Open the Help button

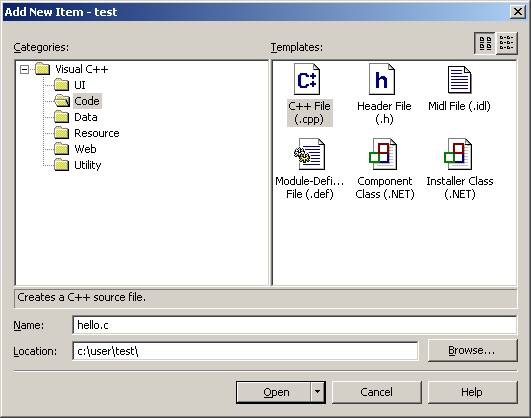(x=472, y=392)
